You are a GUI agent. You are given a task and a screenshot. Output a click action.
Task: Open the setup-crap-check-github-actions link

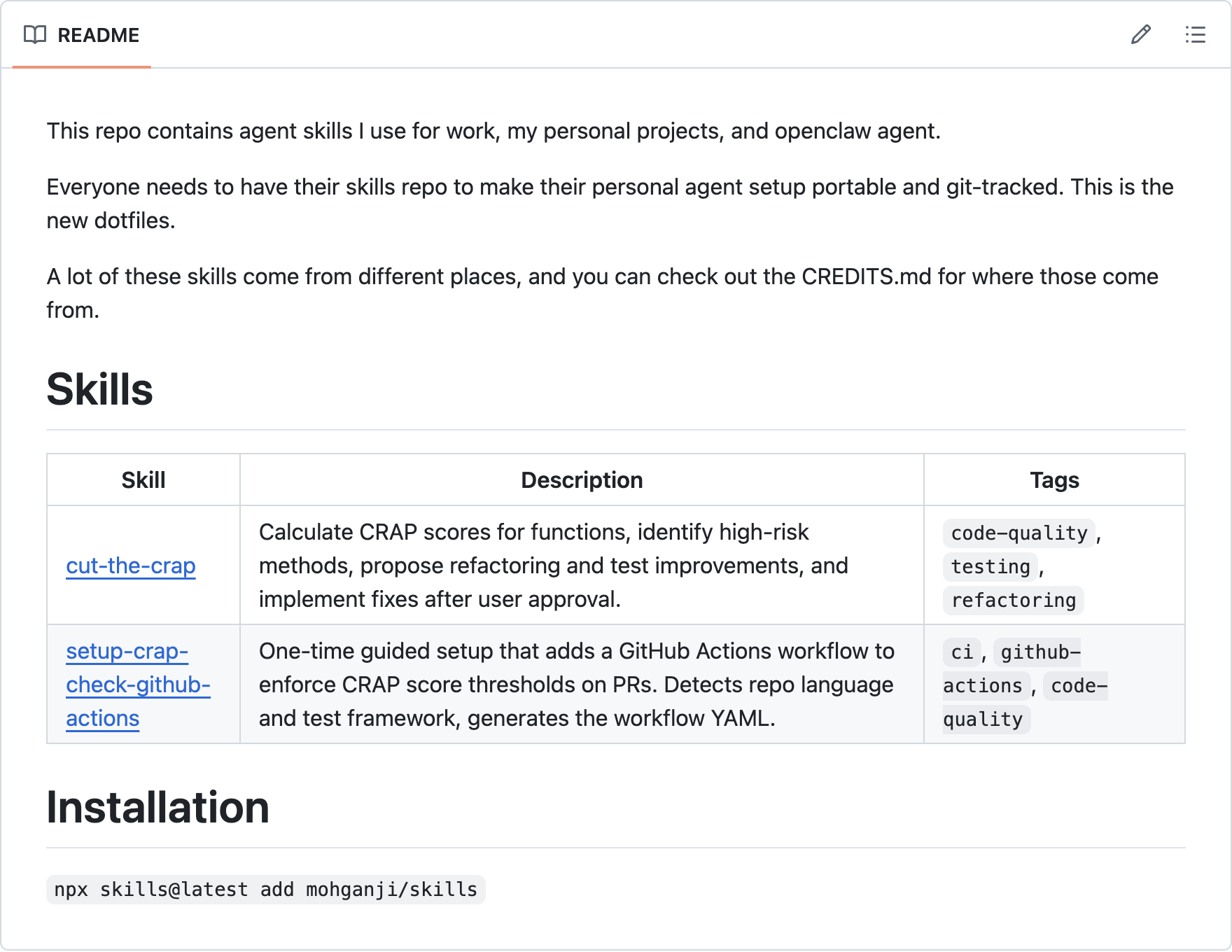[x=138, y=685]
